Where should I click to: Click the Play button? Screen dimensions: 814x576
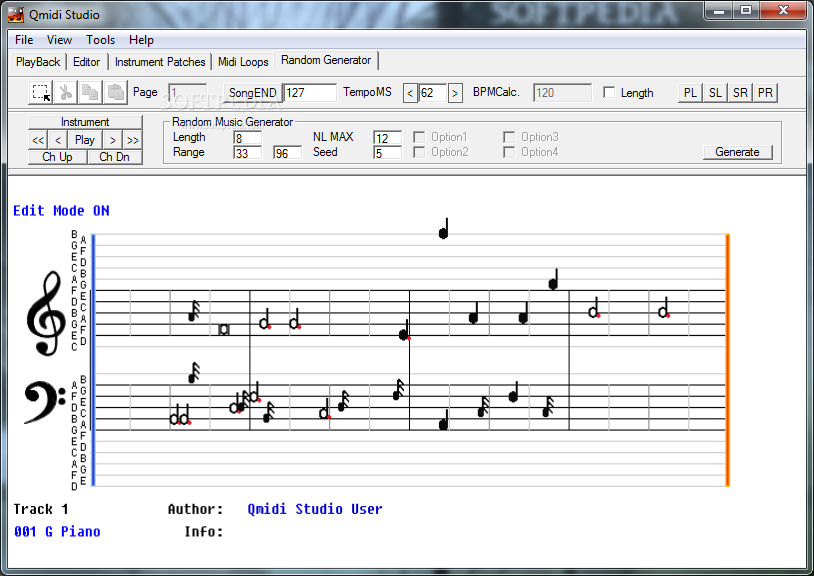(x=85, y=140)
